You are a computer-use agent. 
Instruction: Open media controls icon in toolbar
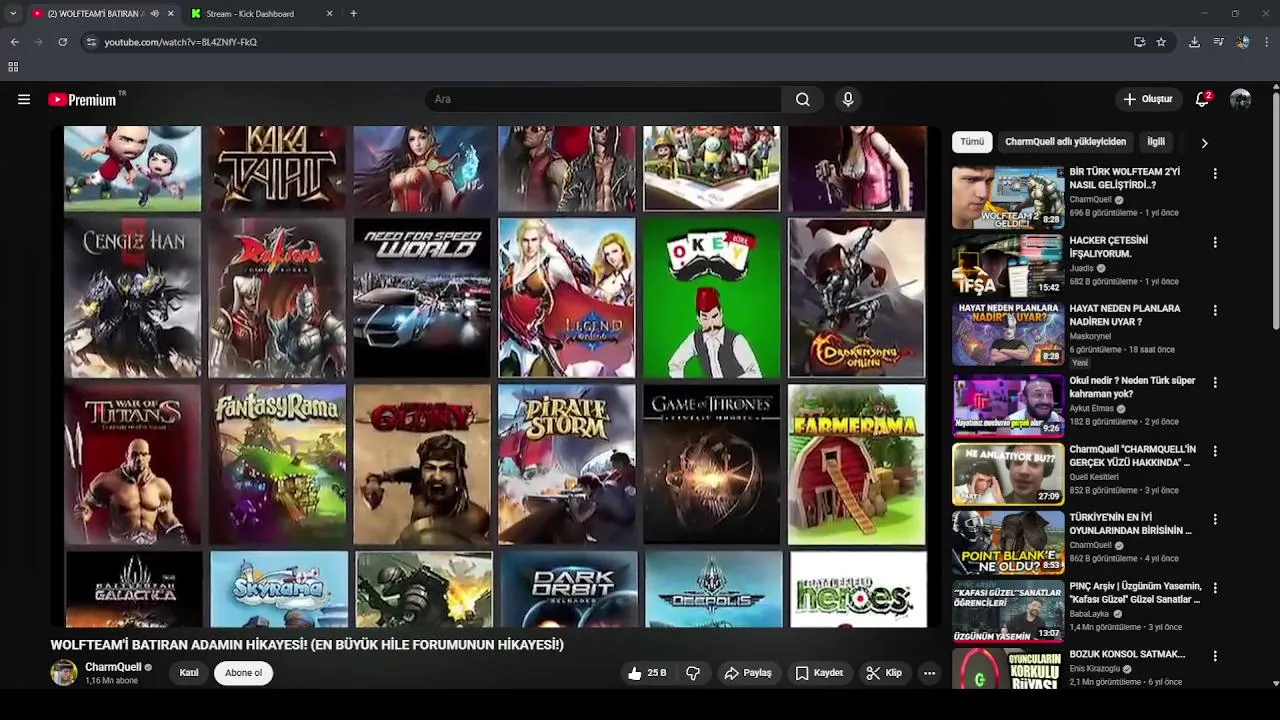point(1218,42)
